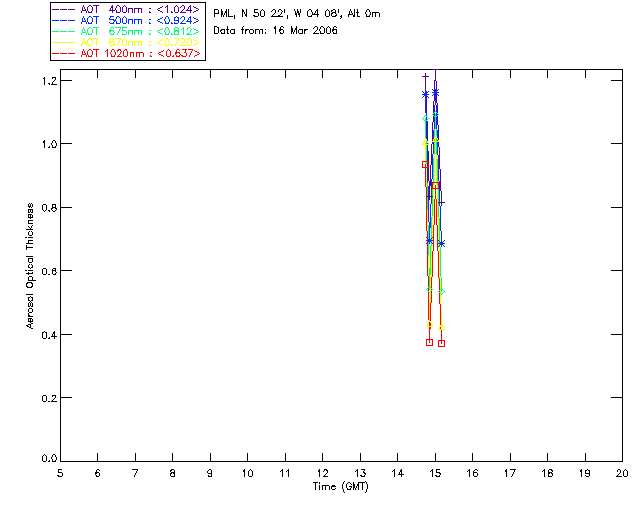Viewport: 640px width, 512px height.
Task: Click the lowest-left red square data marker
Action: [x=429, y=342]
